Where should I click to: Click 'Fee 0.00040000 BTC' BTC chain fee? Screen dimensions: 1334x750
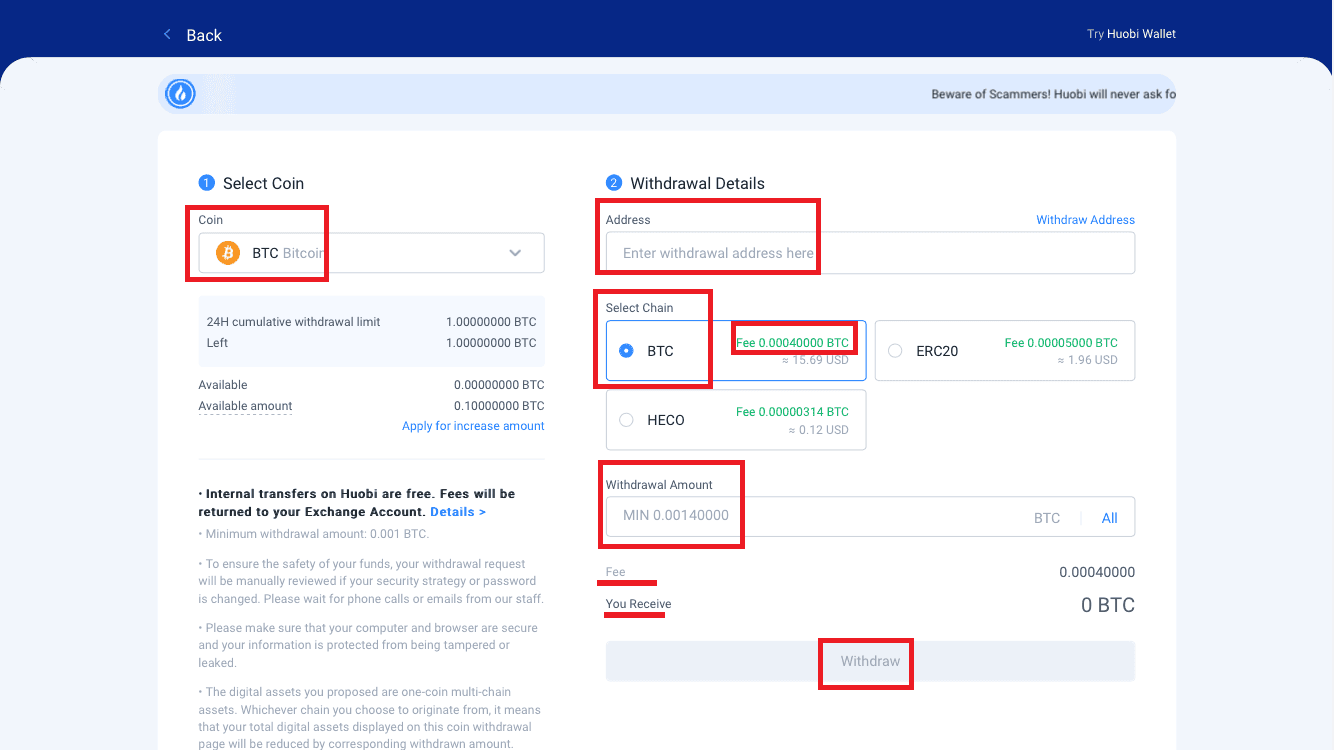792,343
